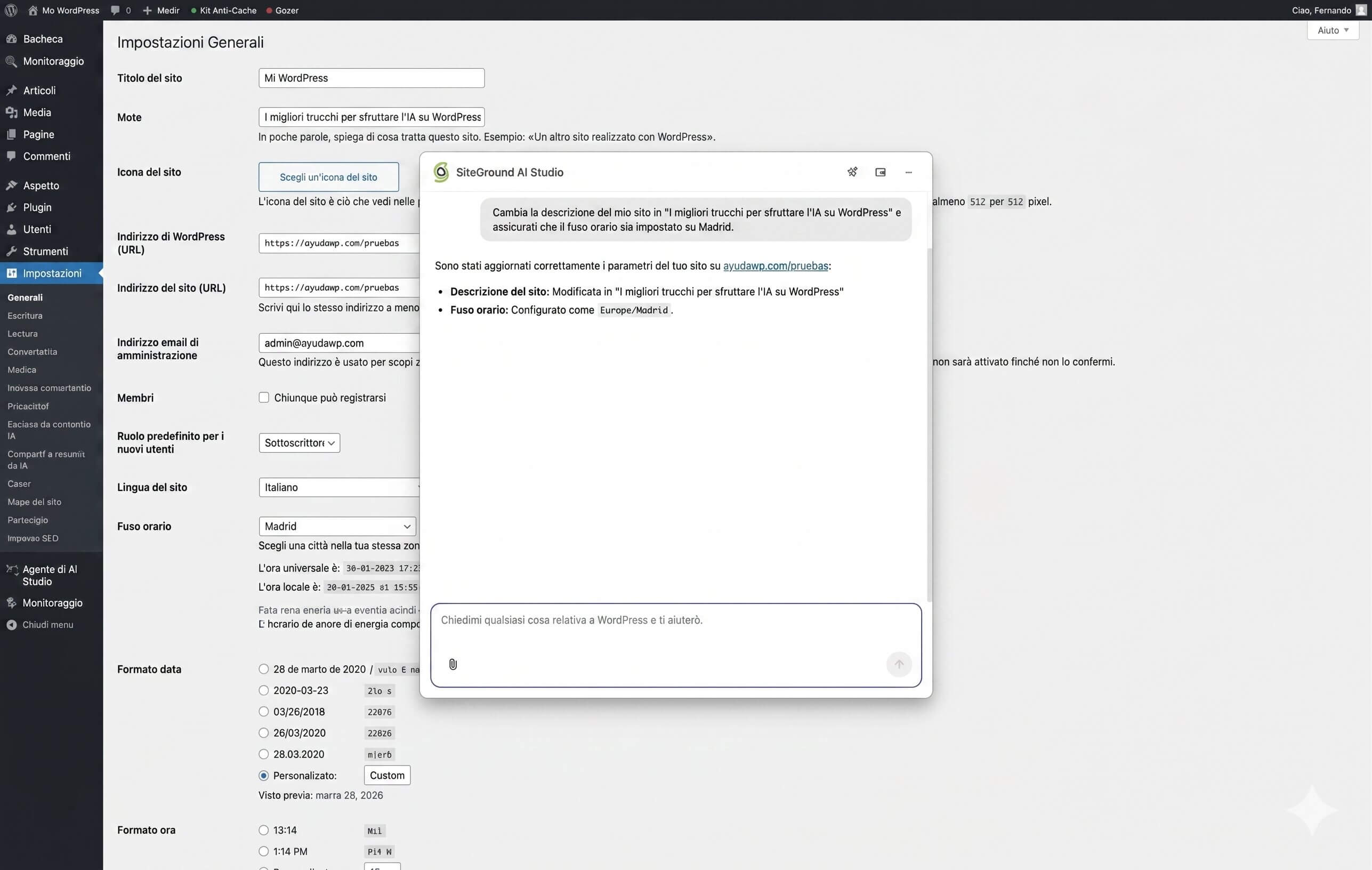Open ayudawp.com/pruebas link in chat
The height and width of the screenshot is (870, 1372).
click(x=775, y=265)
